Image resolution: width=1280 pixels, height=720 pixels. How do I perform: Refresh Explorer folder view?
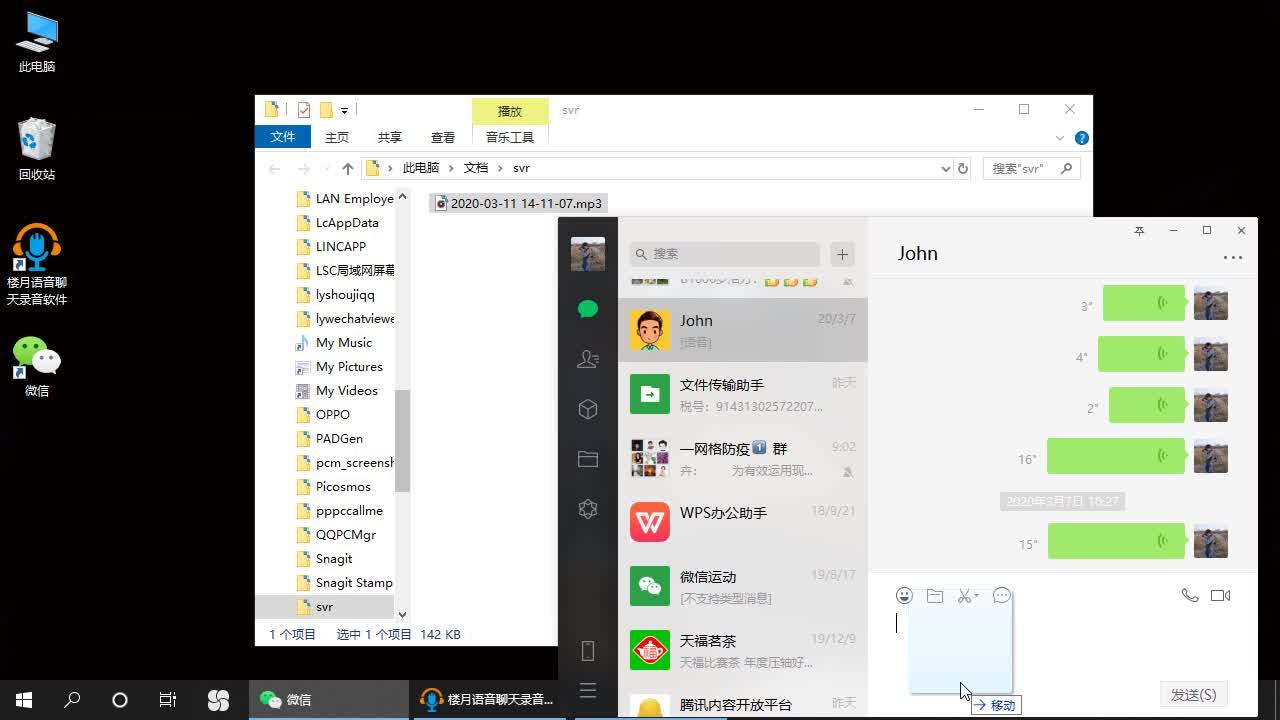pos(963,169)
